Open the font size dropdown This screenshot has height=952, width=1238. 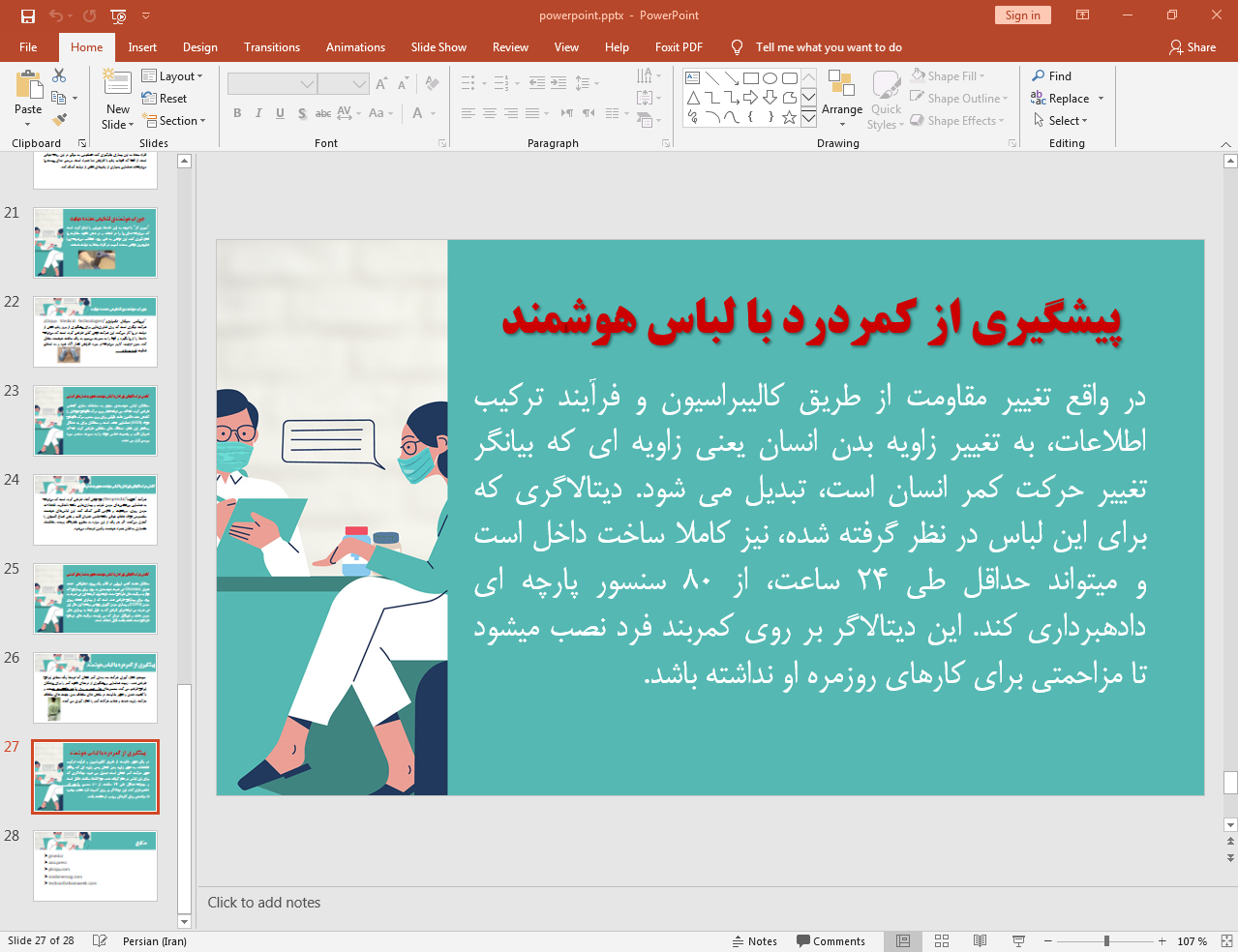pos(360,84)
